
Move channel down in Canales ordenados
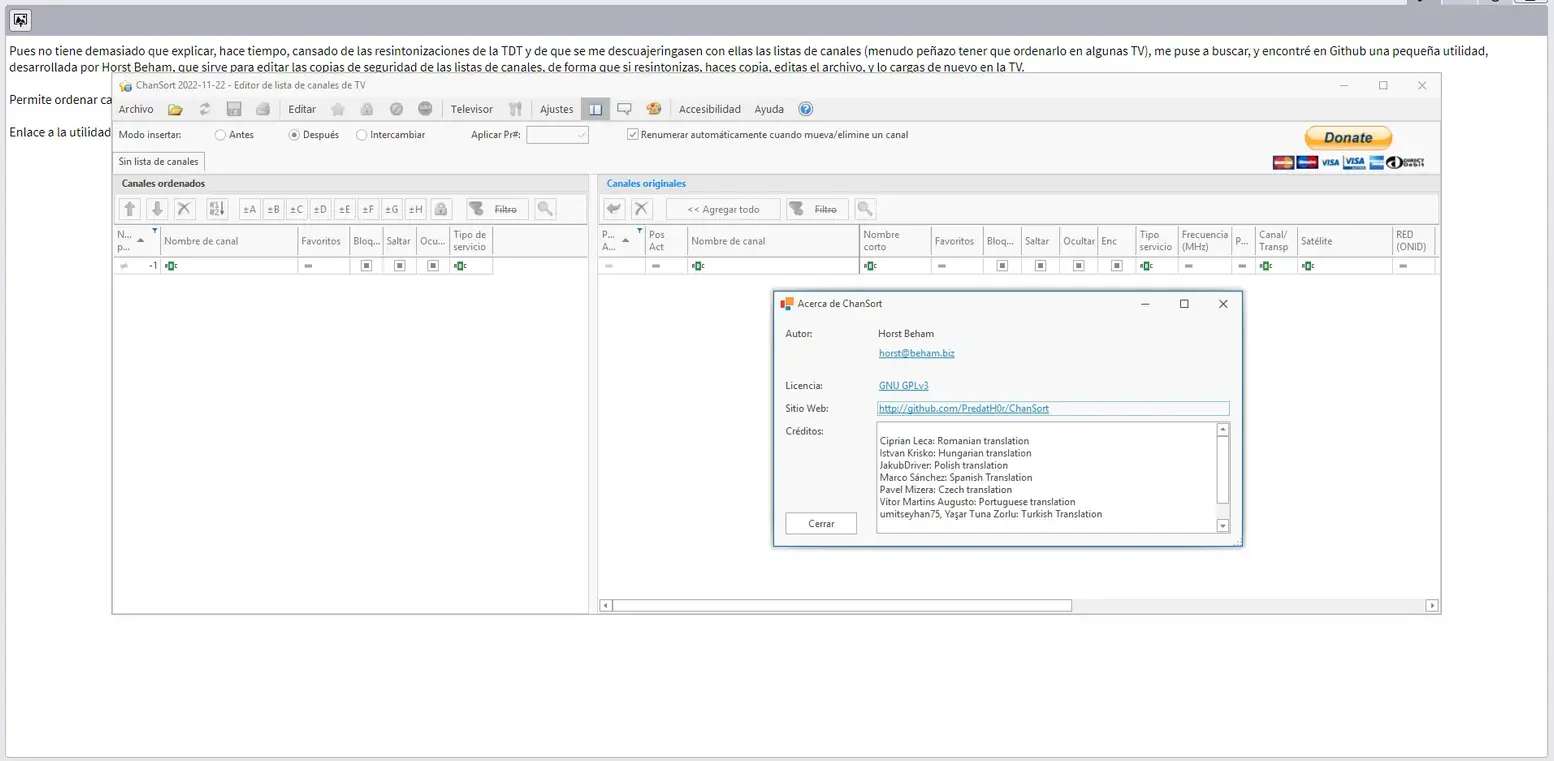click(x=157, y=209)
